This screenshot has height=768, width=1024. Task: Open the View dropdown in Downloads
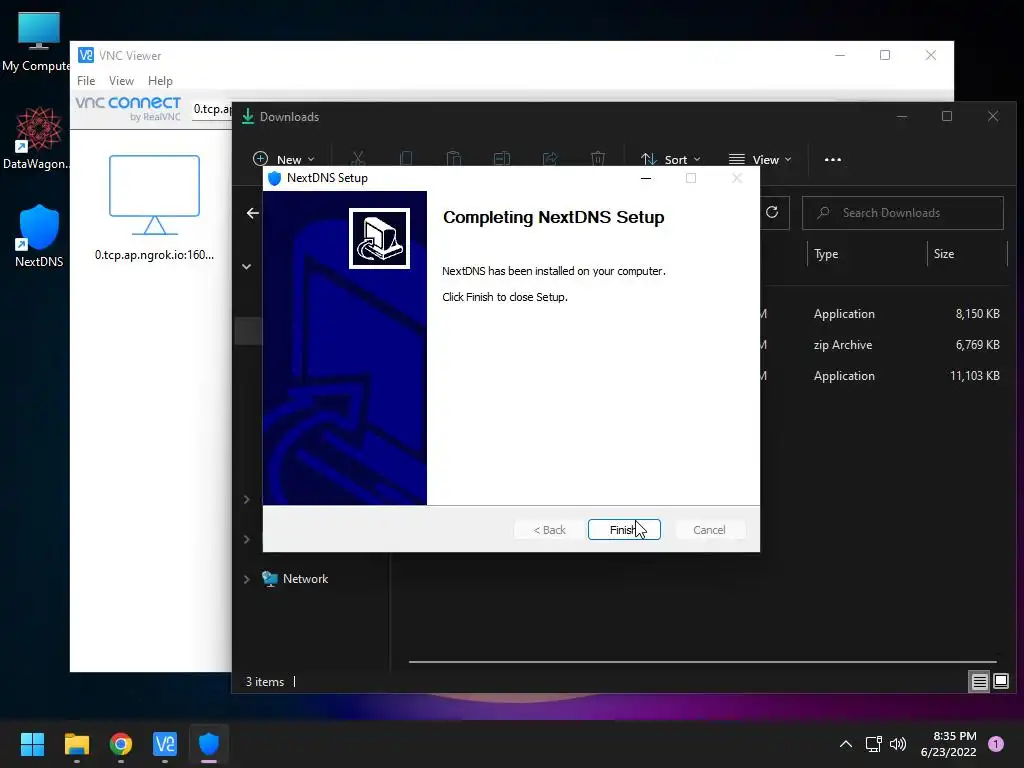[760, 159]
